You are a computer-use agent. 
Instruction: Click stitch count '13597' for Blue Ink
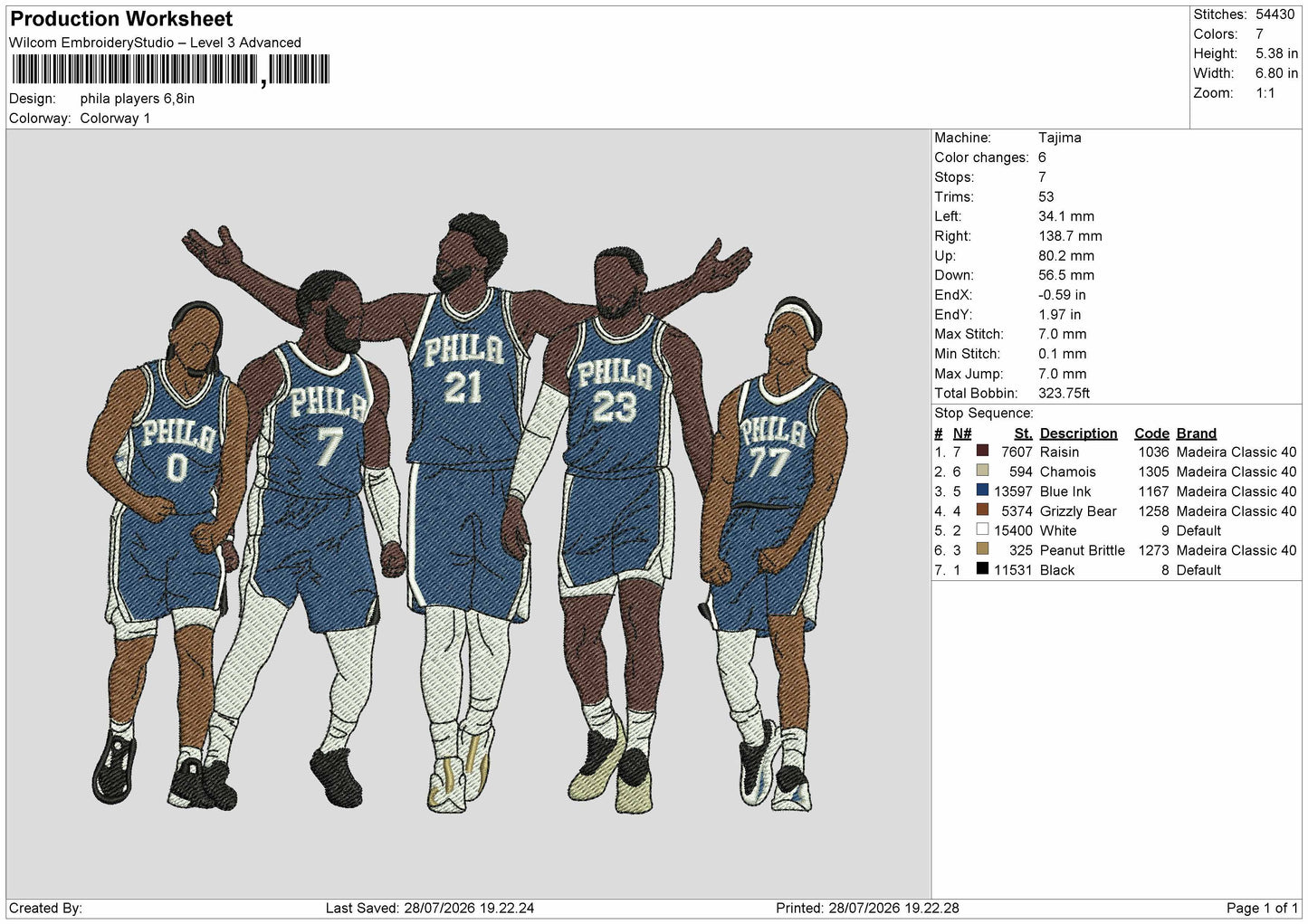[1013, 492]
